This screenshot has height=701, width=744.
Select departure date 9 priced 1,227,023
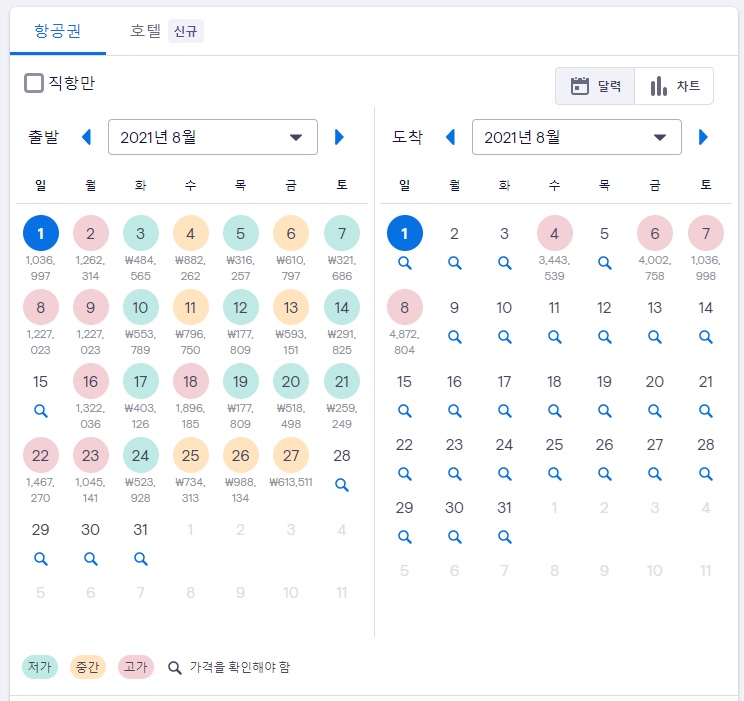tap(91, 307)
